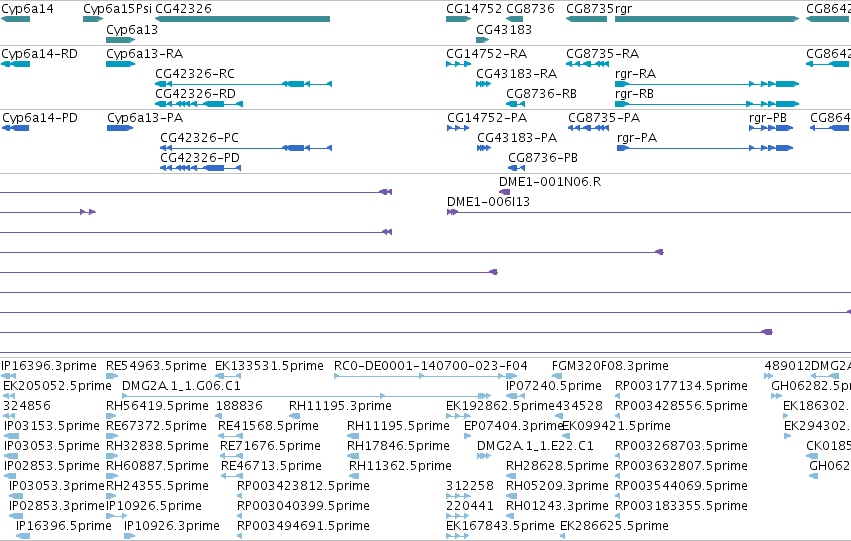The image size is (851, 541).
Task: Click the rgr-RB transcript
Action: 707,104
